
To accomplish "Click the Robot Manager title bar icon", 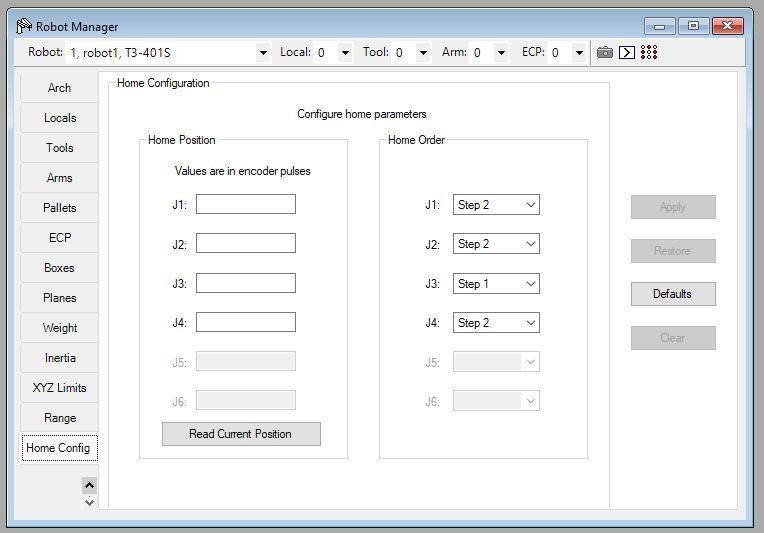I will (x=24, y=26).
